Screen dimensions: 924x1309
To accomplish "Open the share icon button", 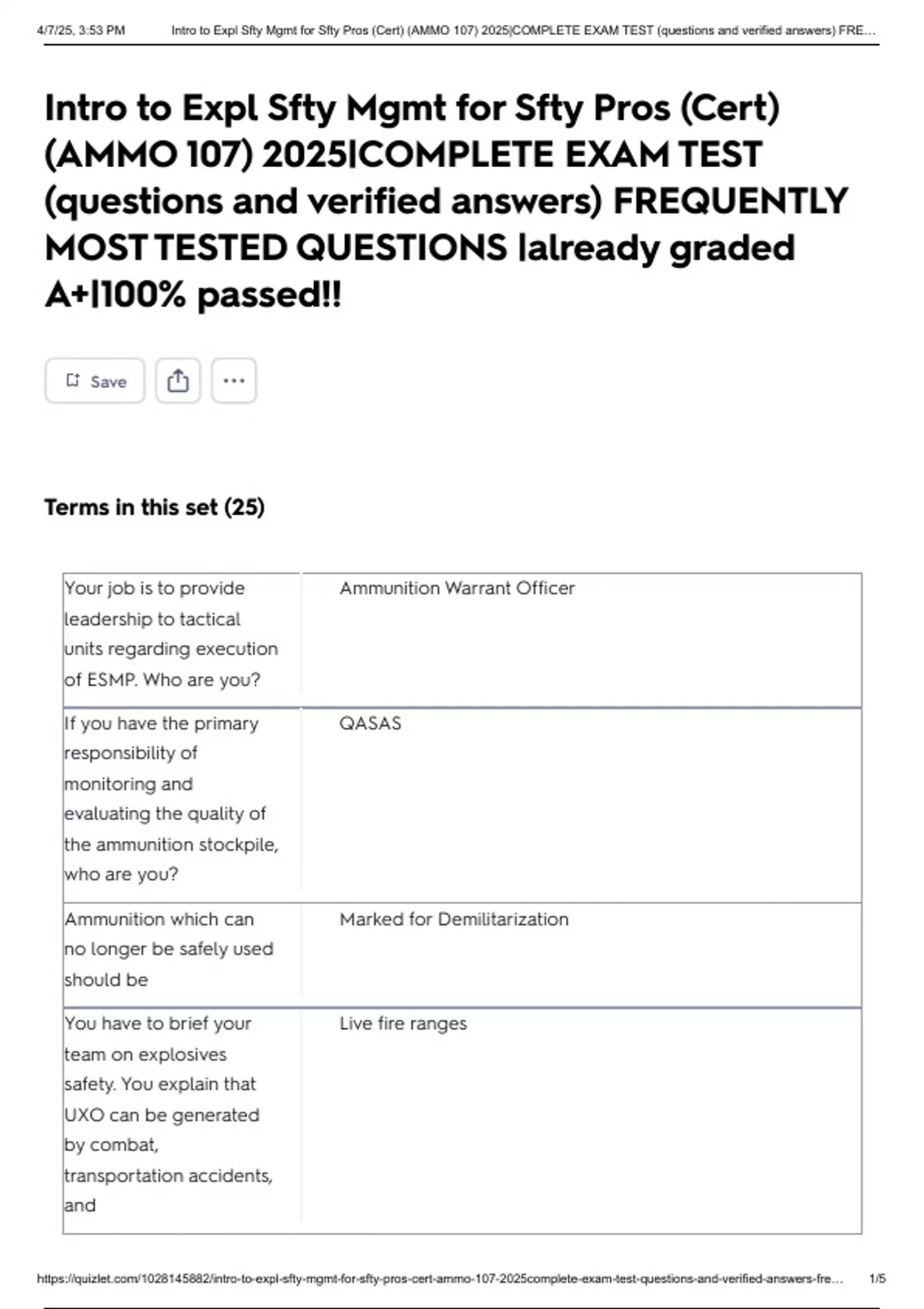I will (x=178, y=381).
